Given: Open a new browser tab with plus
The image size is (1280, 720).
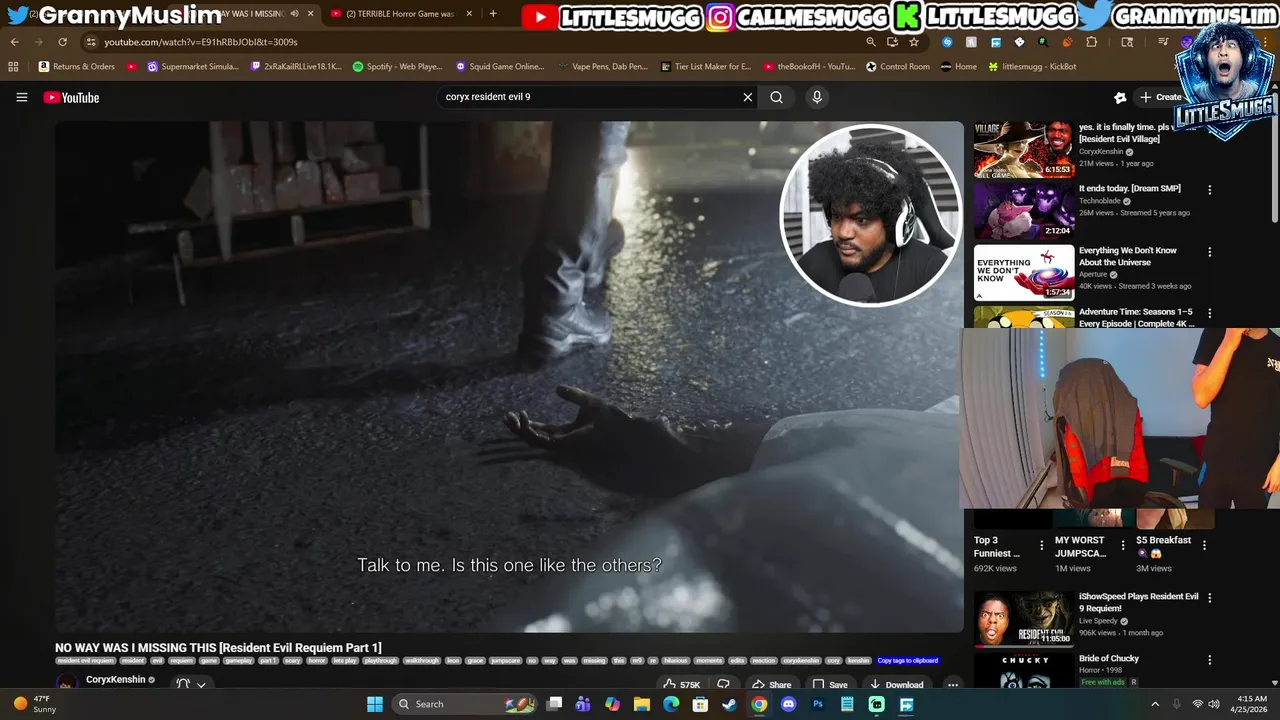Looking at the screenshot, I should (x=492, y=14).
